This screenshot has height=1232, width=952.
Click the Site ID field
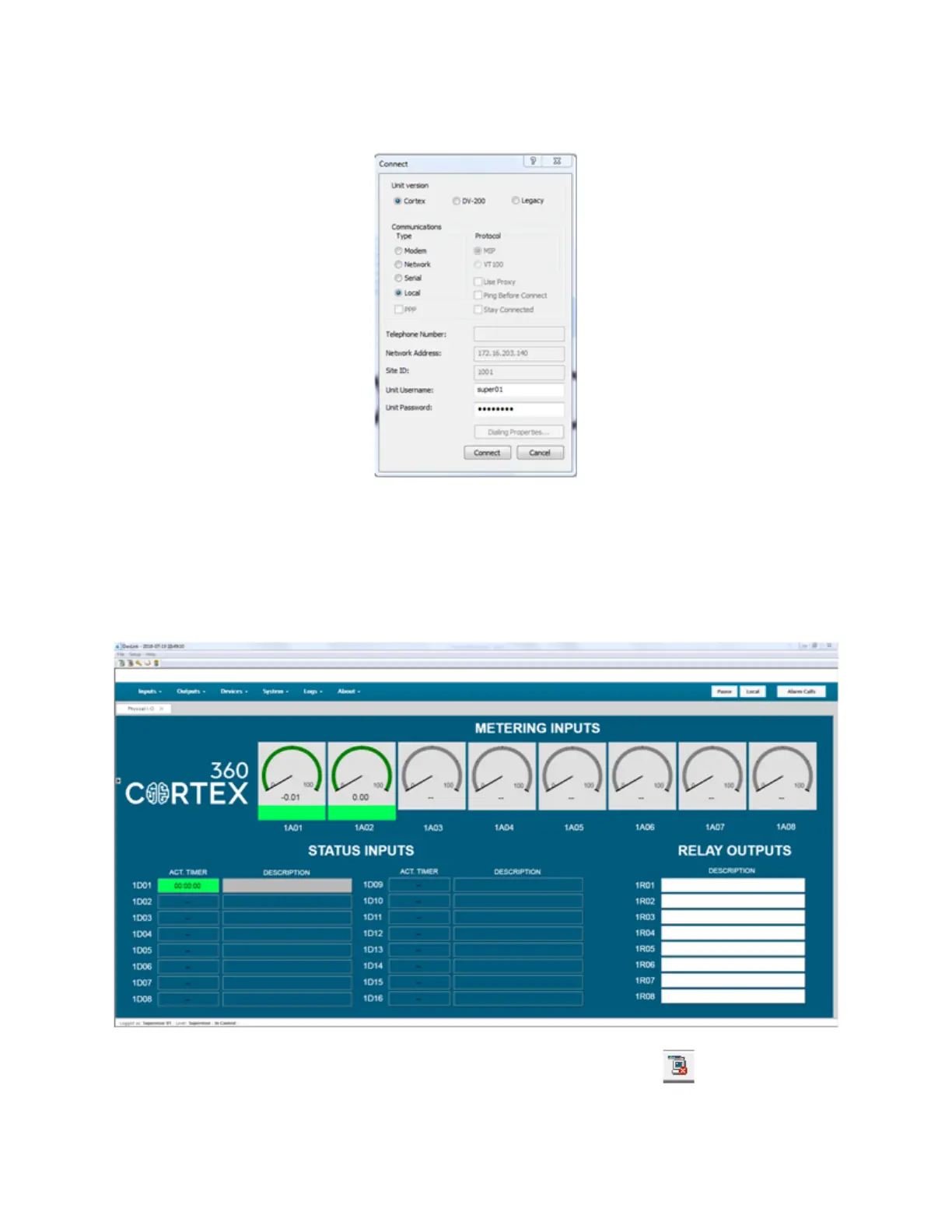(x=519, y=372)
